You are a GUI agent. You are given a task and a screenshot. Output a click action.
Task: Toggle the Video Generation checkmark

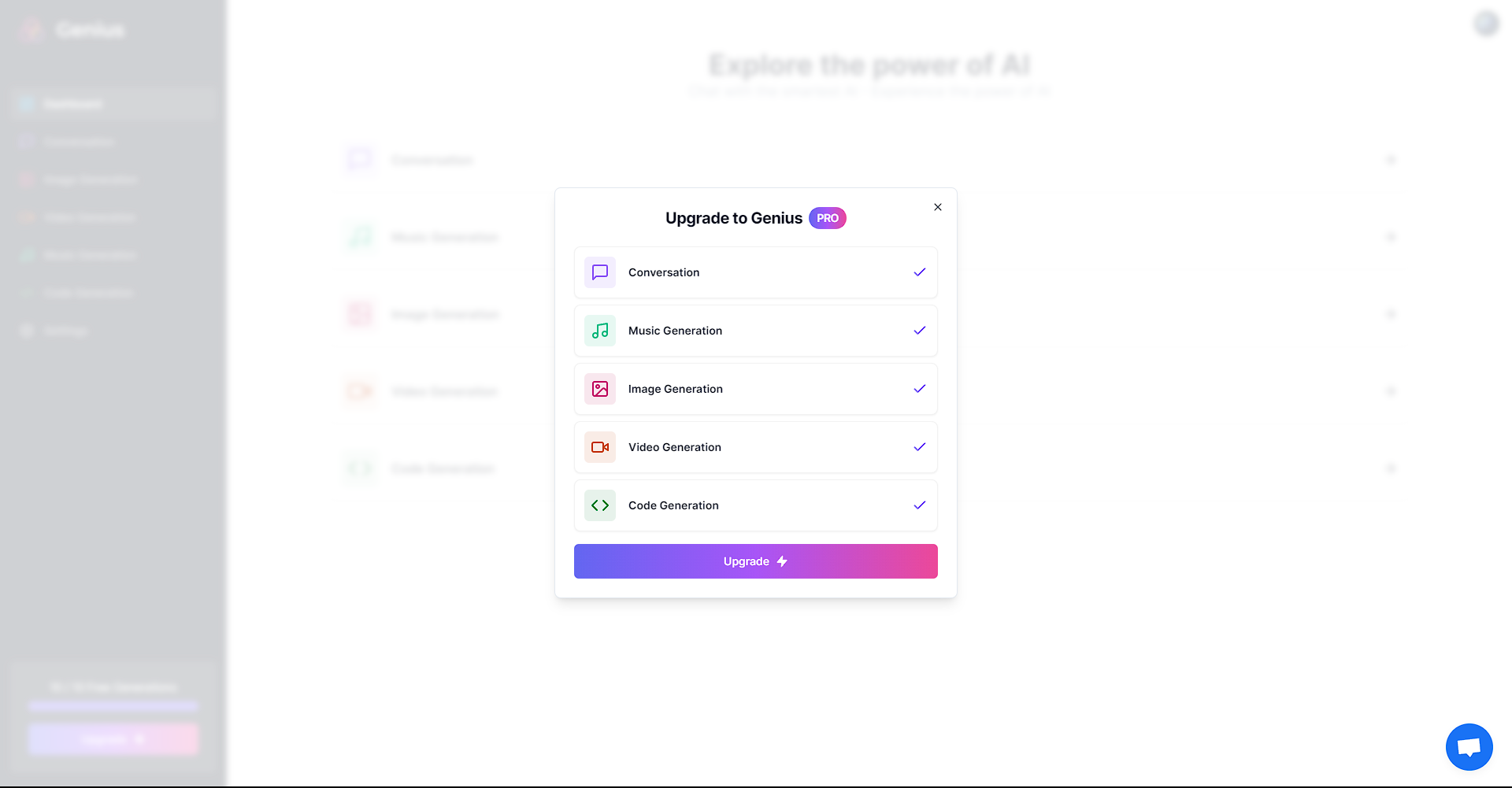coord(919,447)
